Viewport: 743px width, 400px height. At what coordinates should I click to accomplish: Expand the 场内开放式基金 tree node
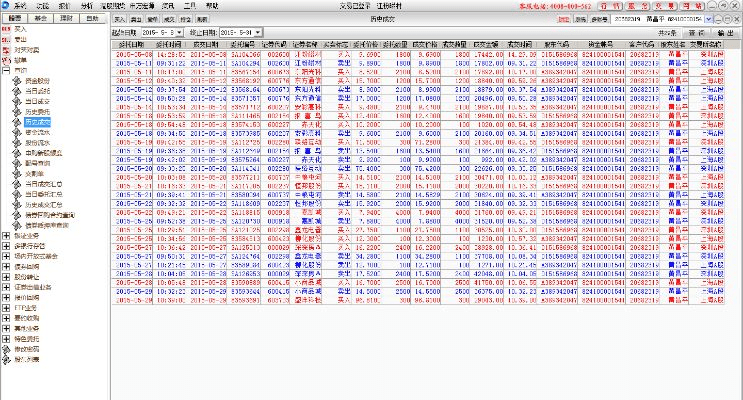coord(6,257)
